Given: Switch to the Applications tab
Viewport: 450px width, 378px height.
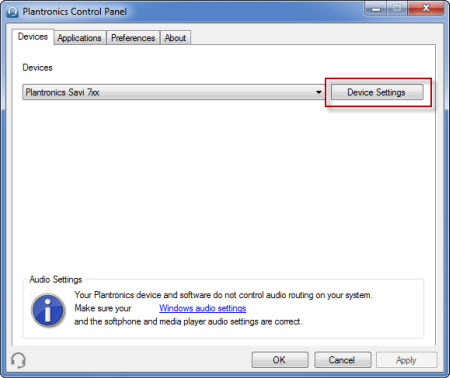Looking at the screenshot, I should 79,38.
